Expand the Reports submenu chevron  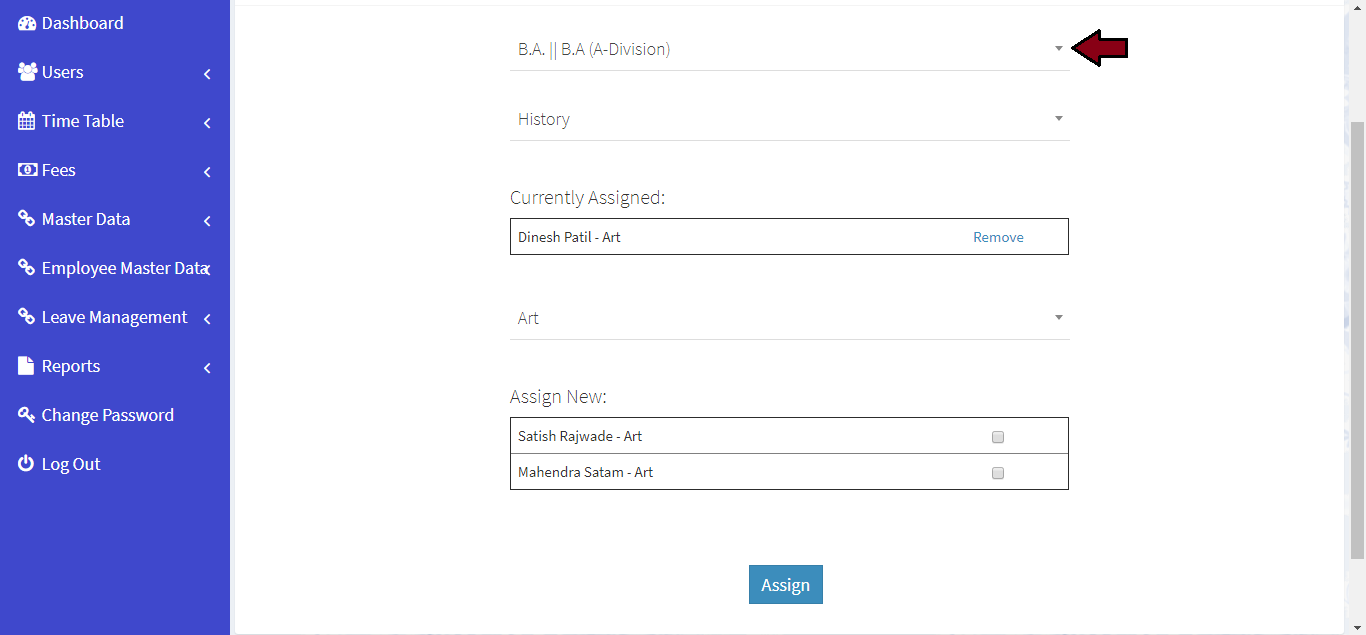(207, 368)
